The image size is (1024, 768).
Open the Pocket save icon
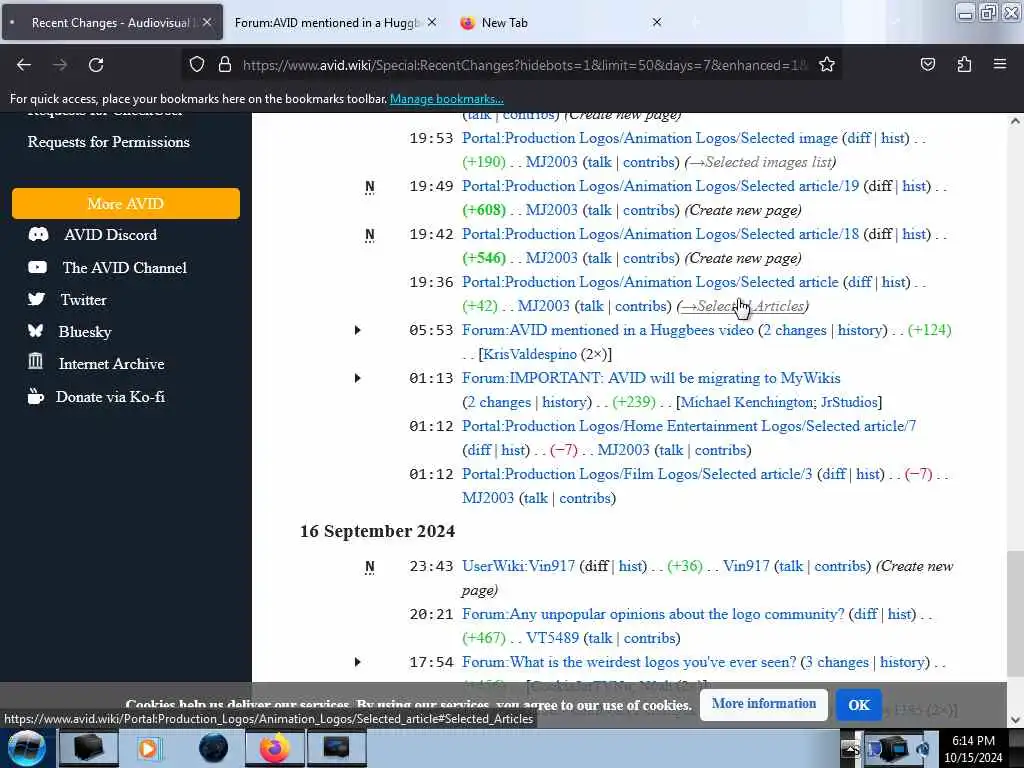(x=927, y=65)
